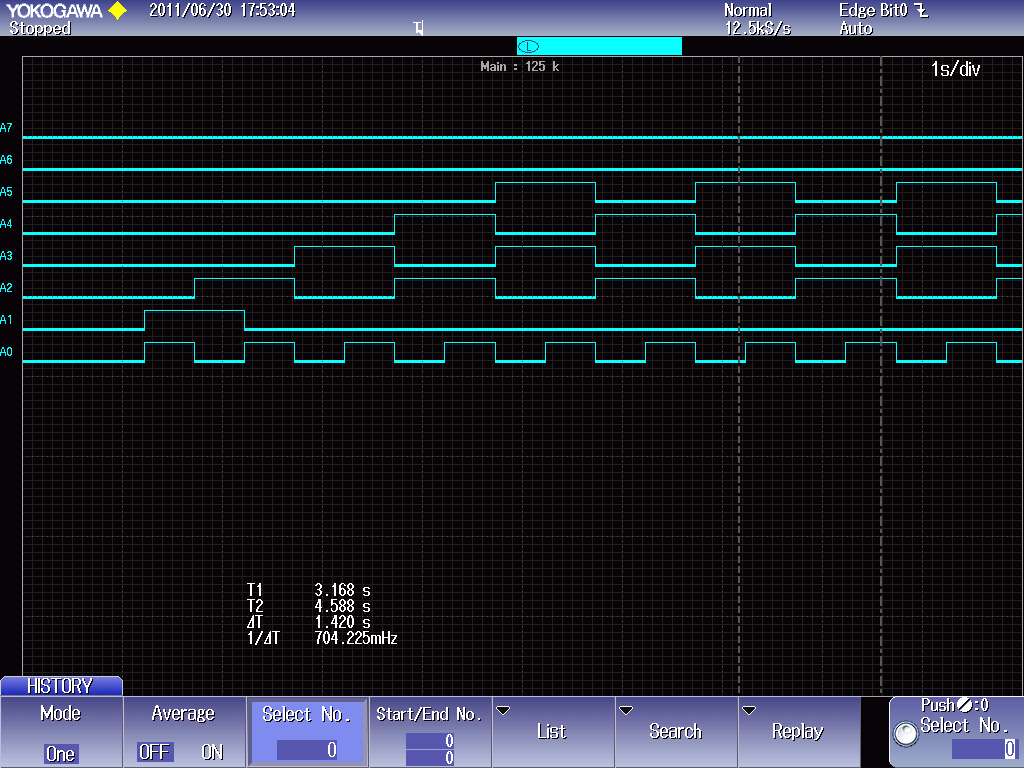The width and height of the screenshot is (1024, 768).
Task: Click the Main : 125 k record length text
Action: click(x=520, y=67)
